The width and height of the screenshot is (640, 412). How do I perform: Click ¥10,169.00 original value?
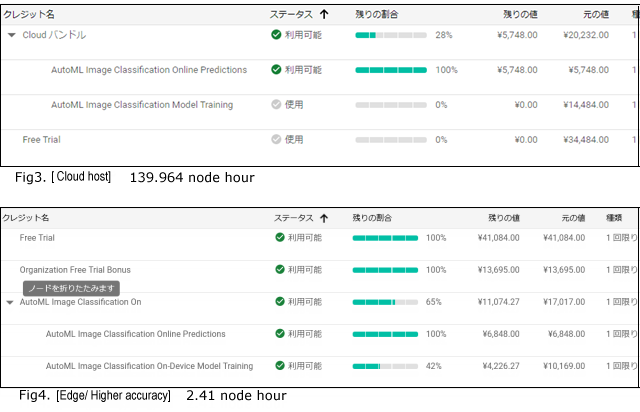[564, 366]
